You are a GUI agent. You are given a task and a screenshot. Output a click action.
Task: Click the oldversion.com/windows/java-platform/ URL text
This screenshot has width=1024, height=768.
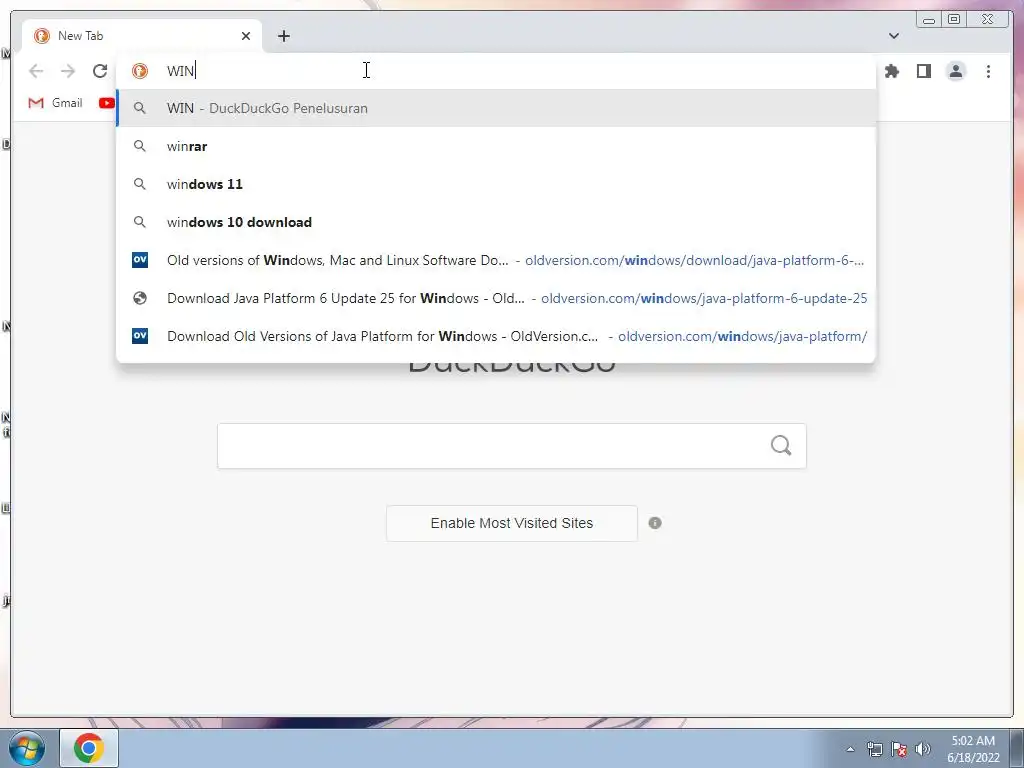pos(743,336)
